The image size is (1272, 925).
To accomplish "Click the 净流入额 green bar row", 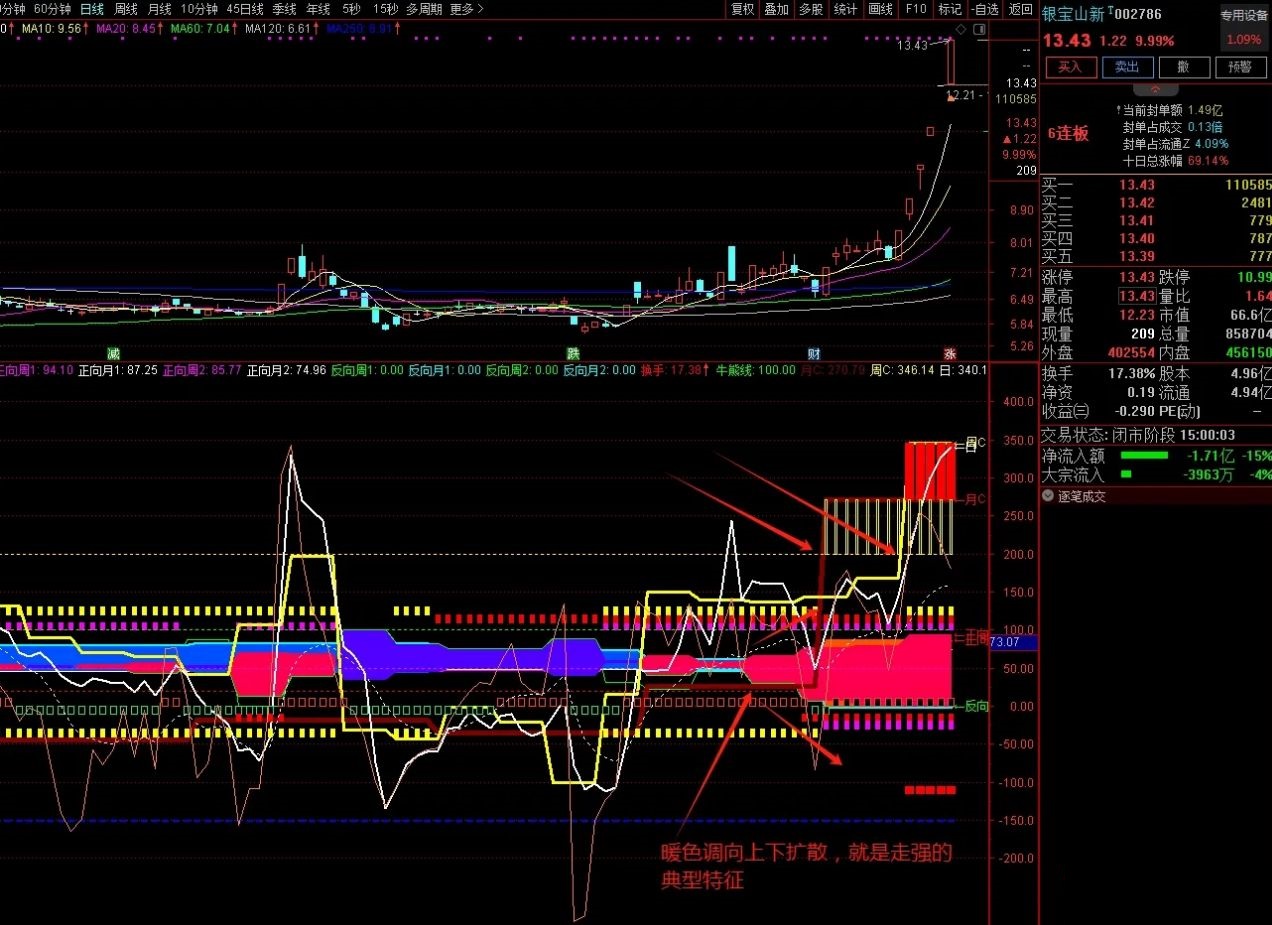I will pyautogui.click(x=1155, y=456).
